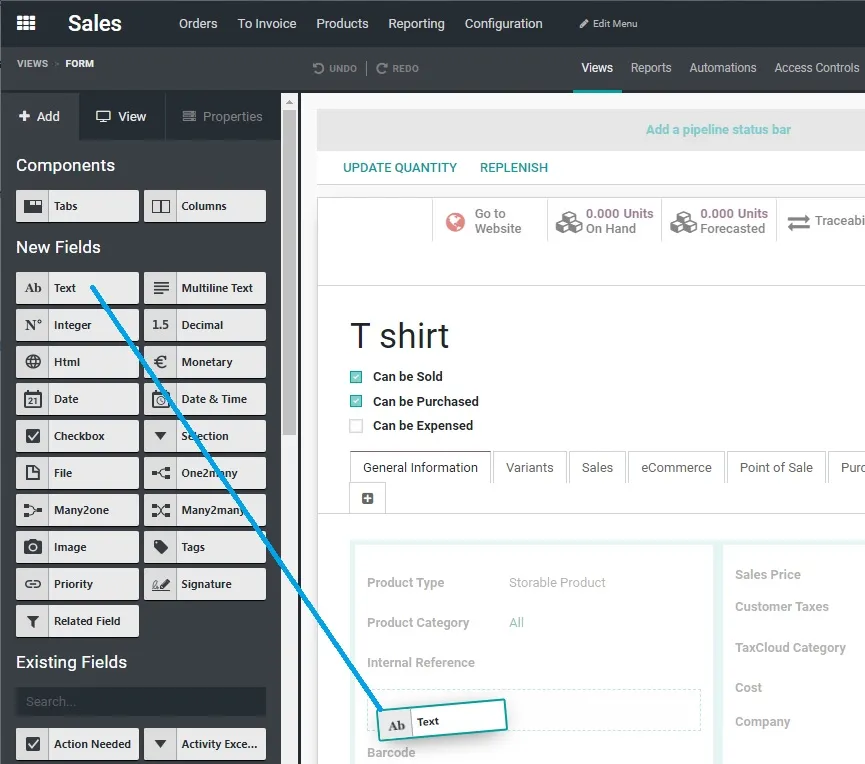This screenshot has width=865, height=764.
Task: Expand the Reporting menu
Action: (416, 24)
